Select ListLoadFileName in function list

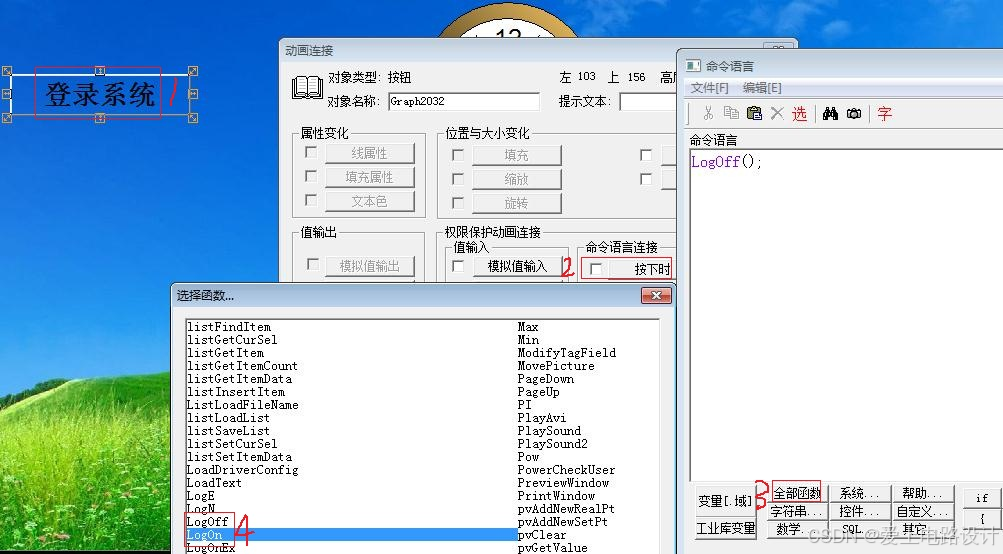242,405
